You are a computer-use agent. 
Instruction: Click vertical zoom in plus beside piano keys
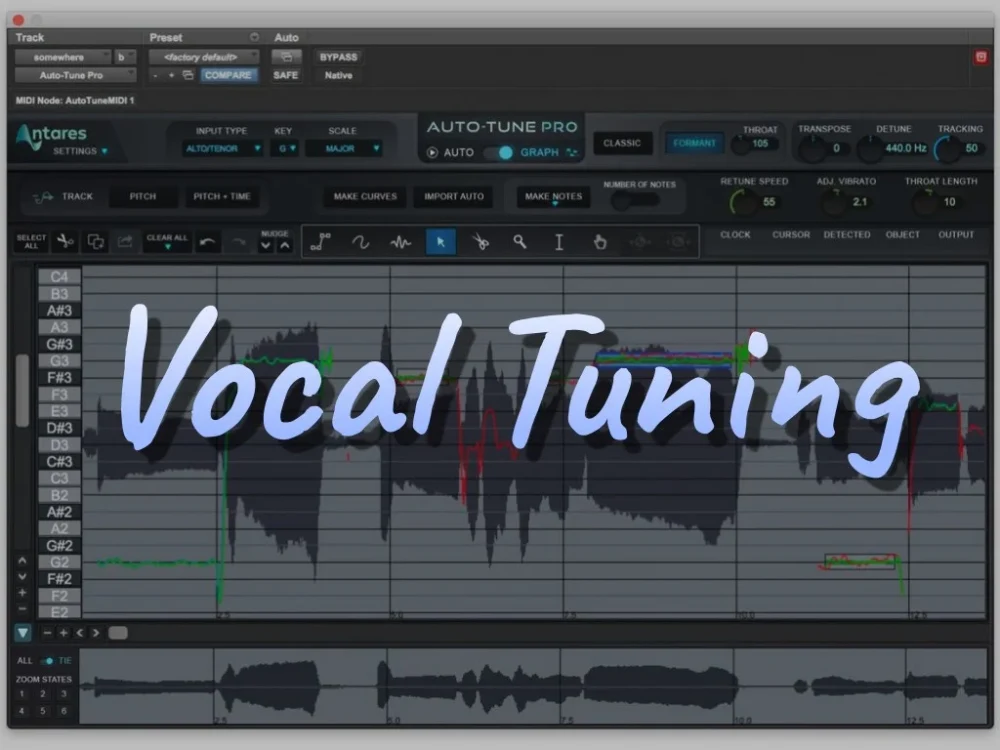pos(22,592)
